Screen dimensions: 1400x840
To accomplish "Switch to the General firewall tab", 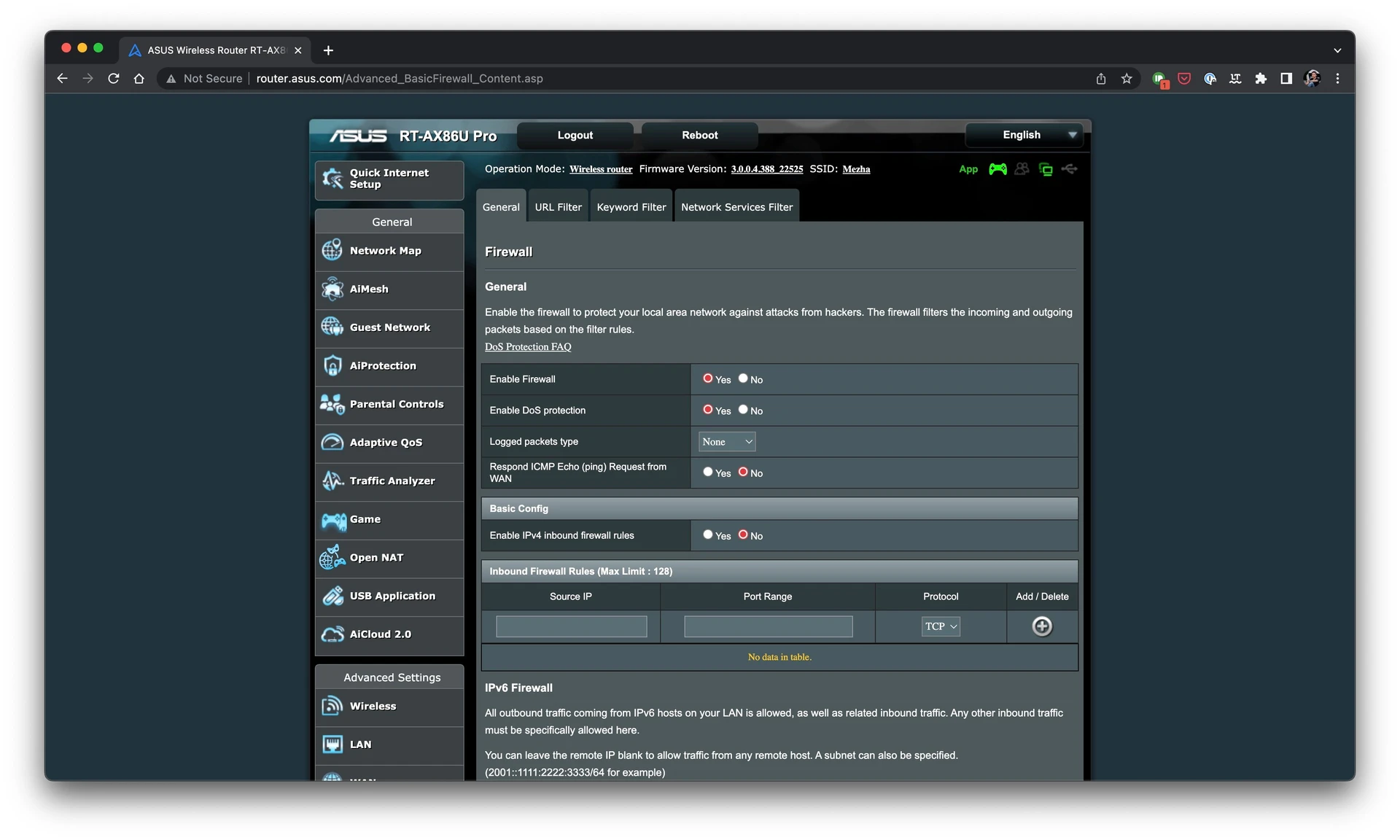I will pos(501,207).
